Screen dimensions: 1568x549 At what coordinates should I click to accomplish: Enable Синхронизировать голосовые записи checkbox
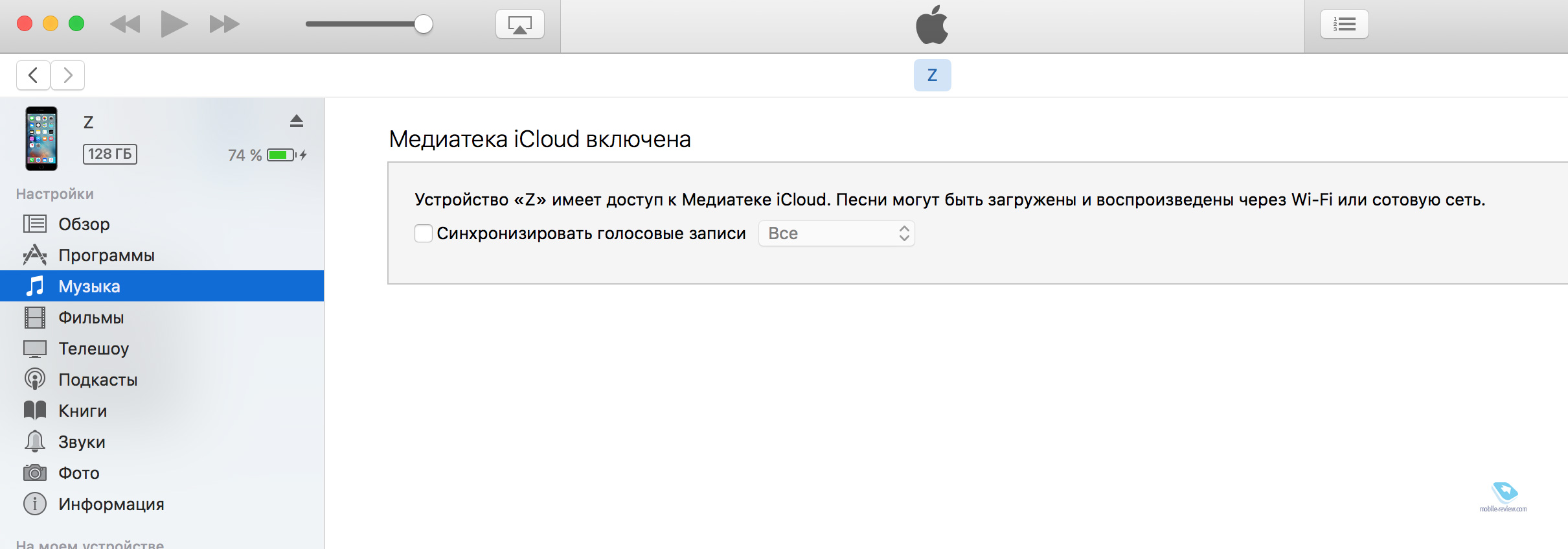click(x=424, y=233)
